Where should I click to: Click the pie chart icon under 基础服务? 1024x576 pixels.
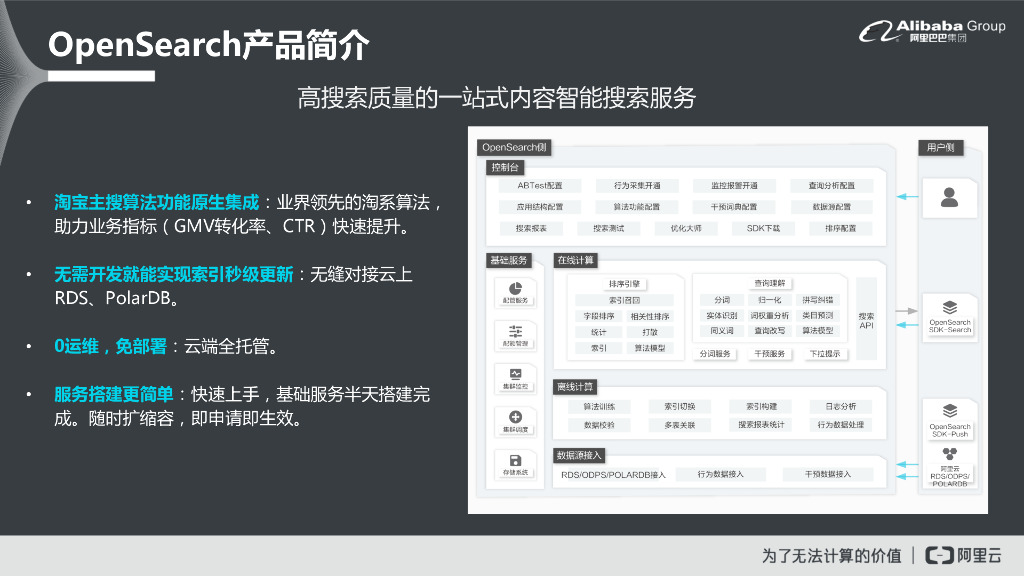(515, 289)
